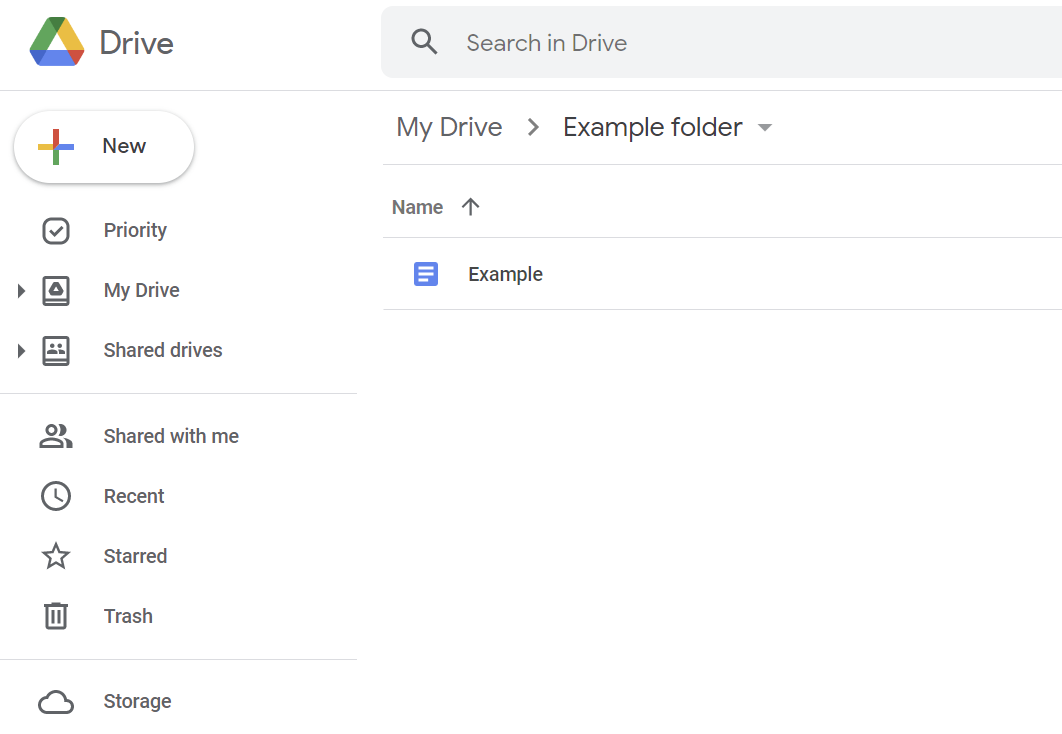The height and width of the screenshot is (734, 1062).
Task: Click the Shared drives sidebar icon
Action: coord(56,351)
